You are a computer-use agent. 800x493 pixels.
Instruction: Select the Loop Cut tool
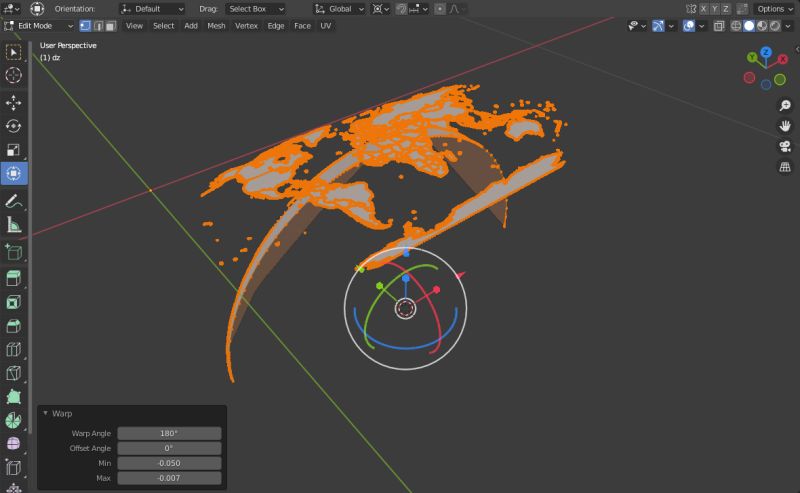click(x=13, y=349)
